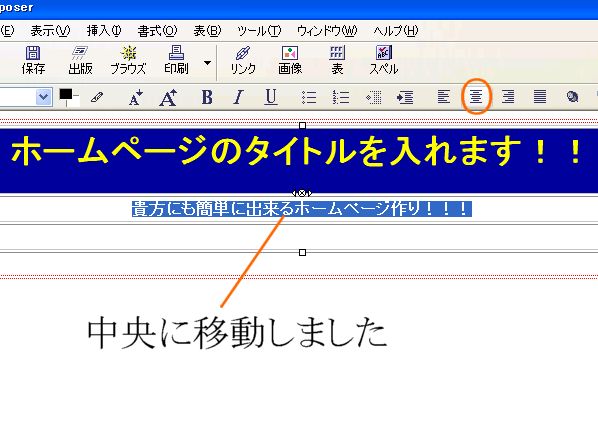This screenshot has height=446, width=598.
Task: Expand the print button dropdown arrow
Action: (x=207, y=63)
